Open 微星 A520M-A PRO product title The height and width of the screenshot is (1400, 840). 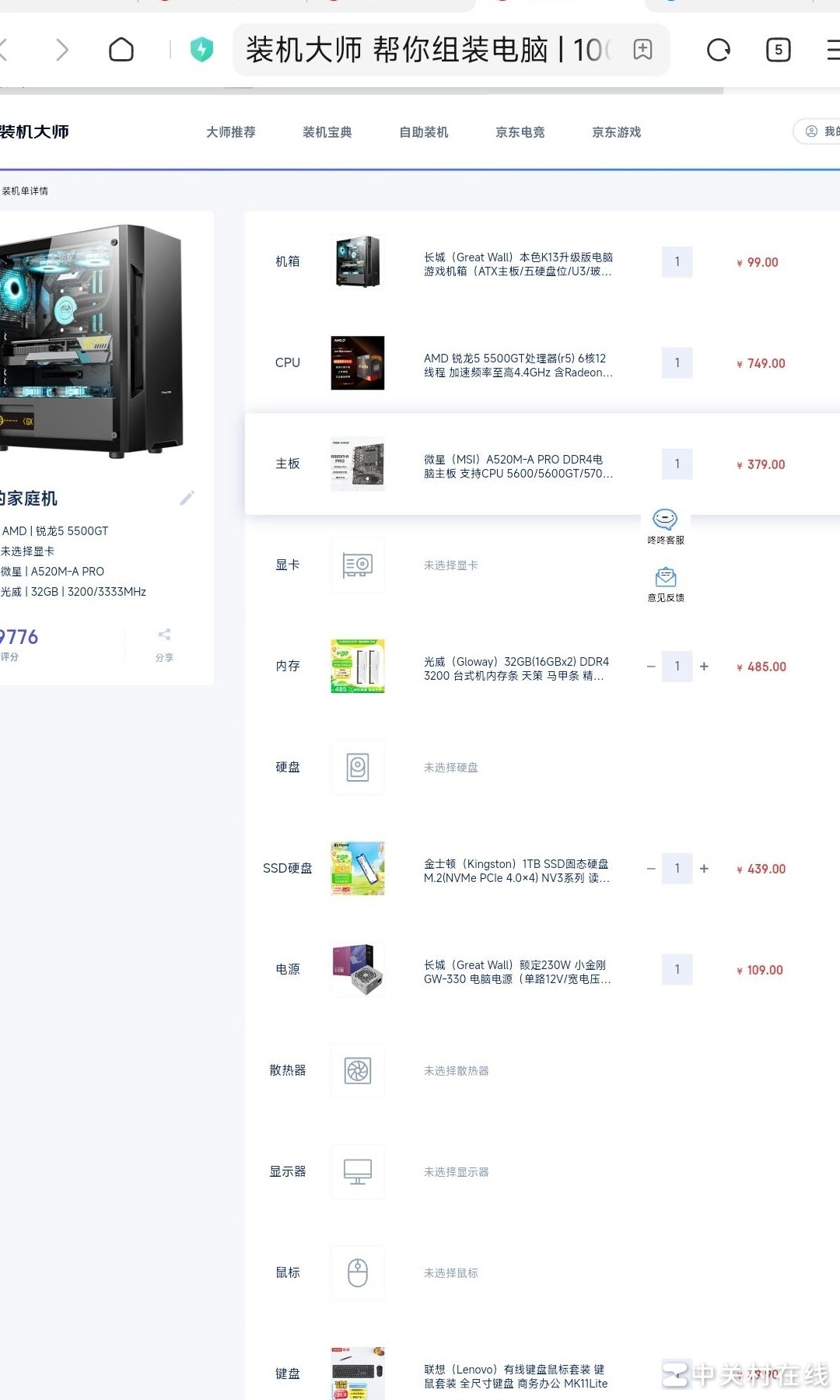(518, 467)
